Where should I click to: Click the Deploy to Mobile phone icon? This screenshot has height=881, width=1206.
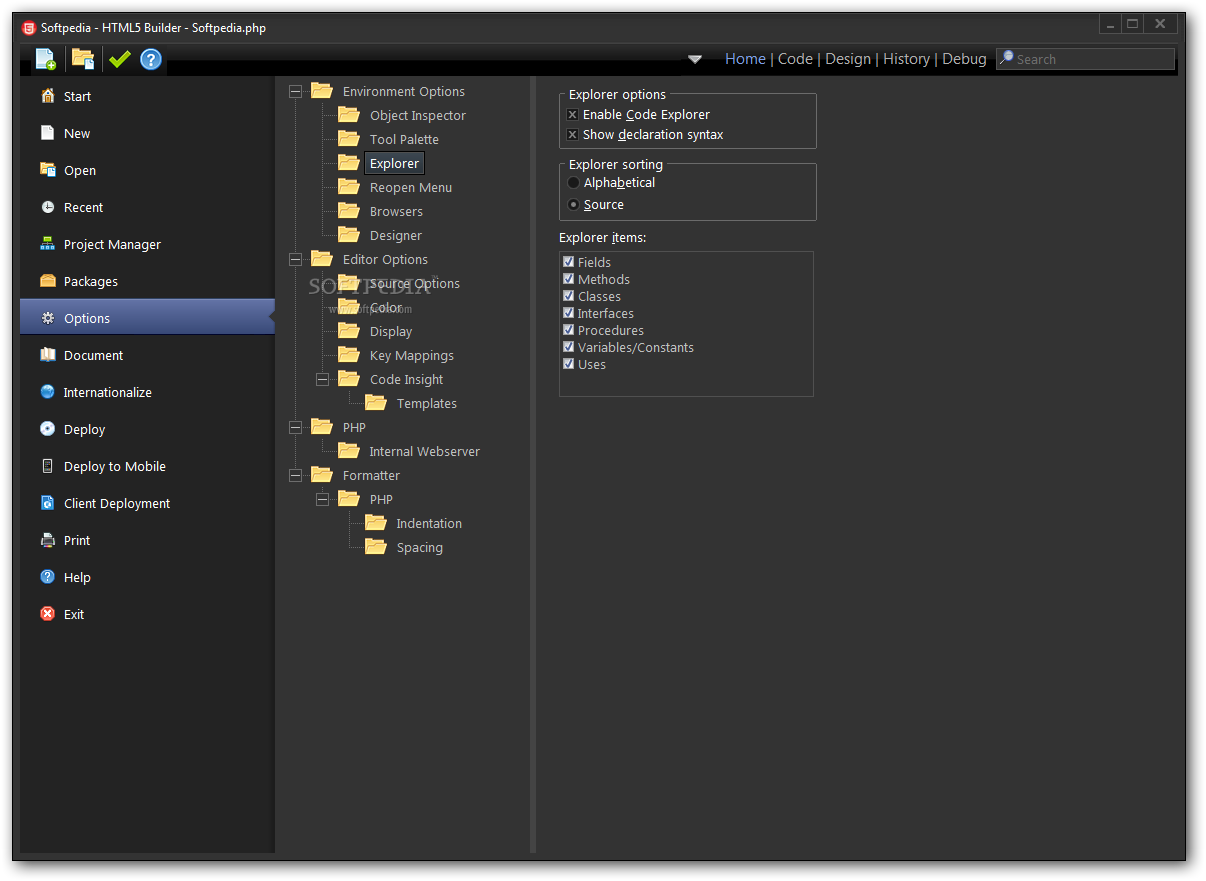click(x=47, y=466)
